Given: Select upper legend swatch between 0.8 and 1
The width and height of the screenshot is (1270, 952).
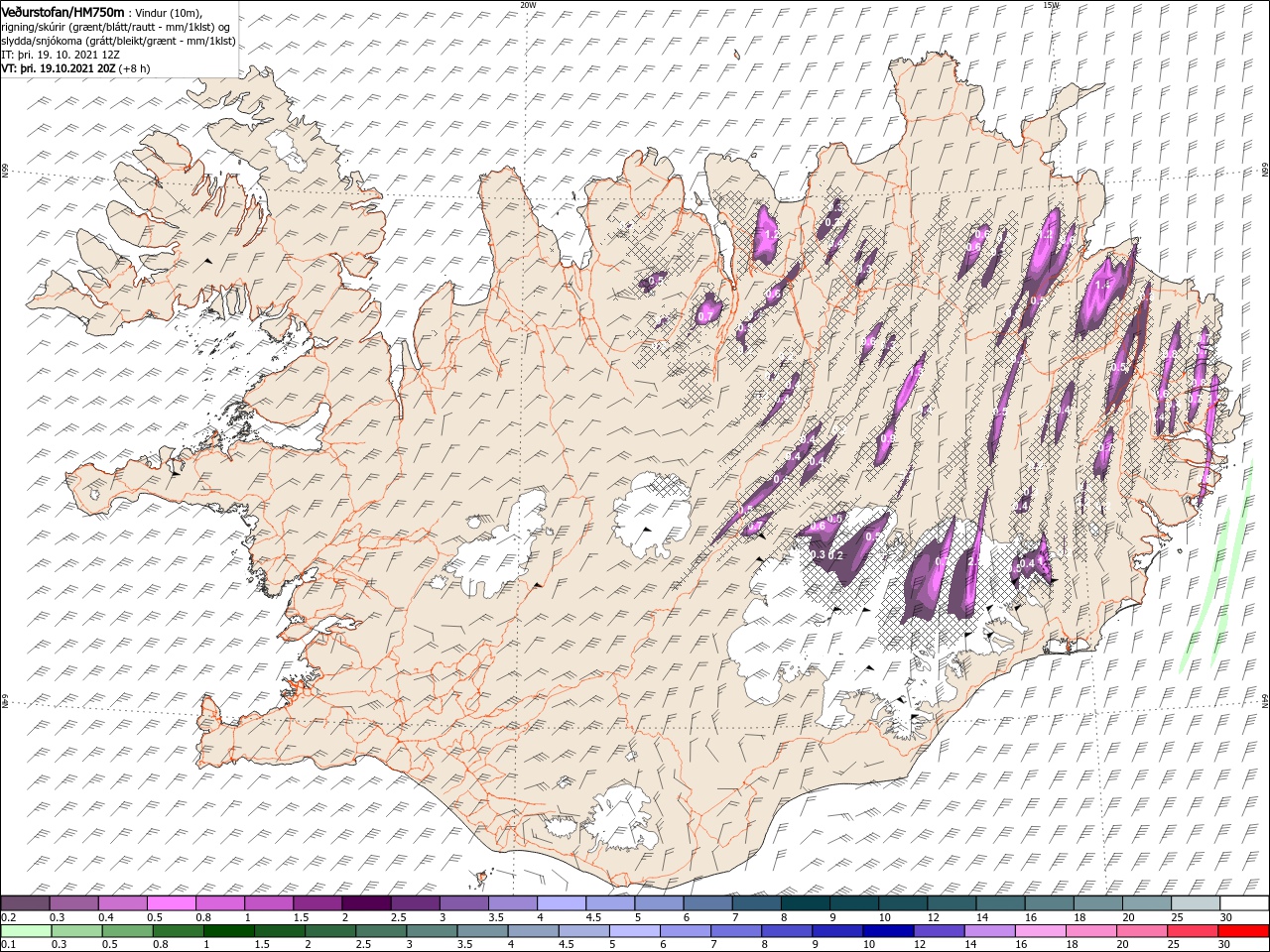Looking at the screenshot, I should pyautogui.click(x=220, y=903).
